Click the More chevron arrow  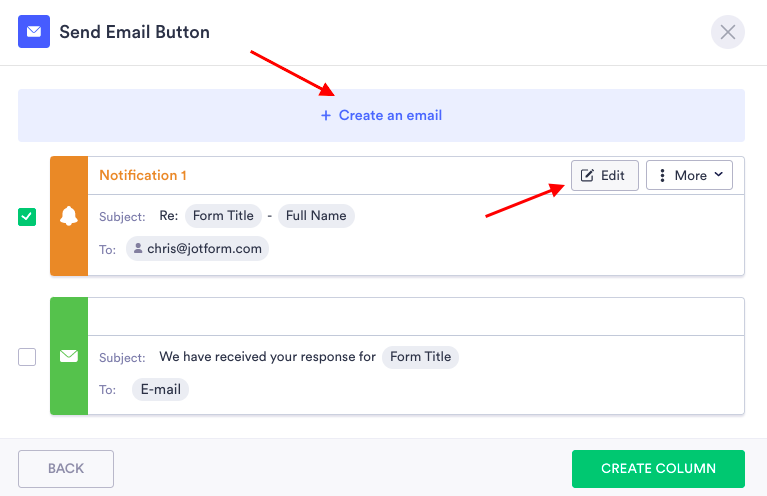pyautogui.click(x=718, y=175)
